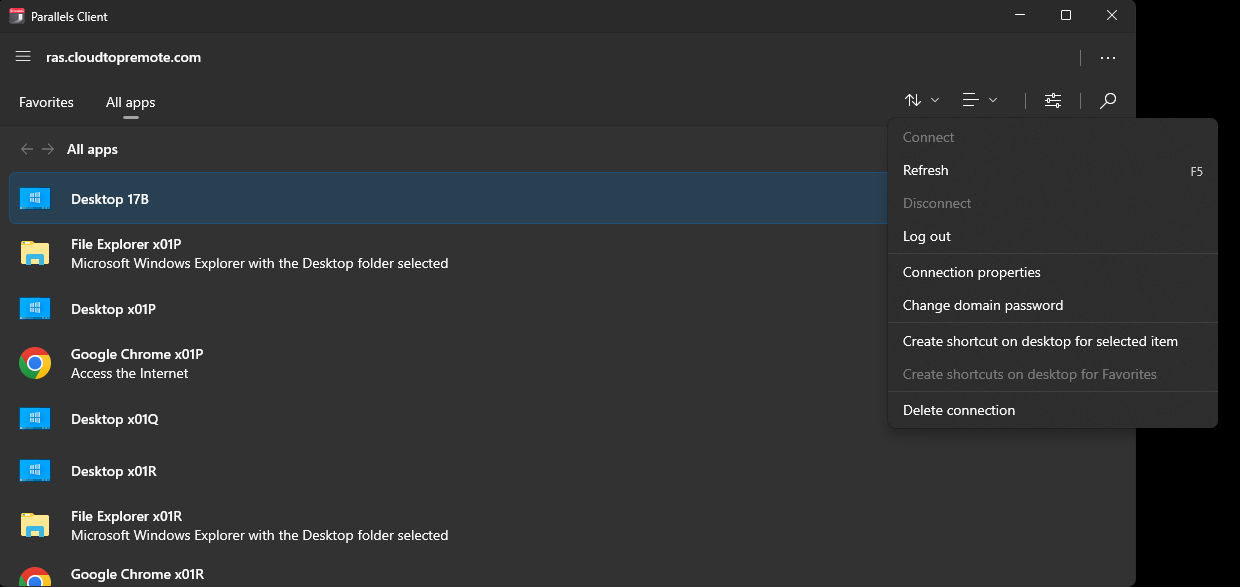The width and height of the screenshot is (1240, 587).
Task: Open the hamburger navigation menu
Action: coord(23,57)
